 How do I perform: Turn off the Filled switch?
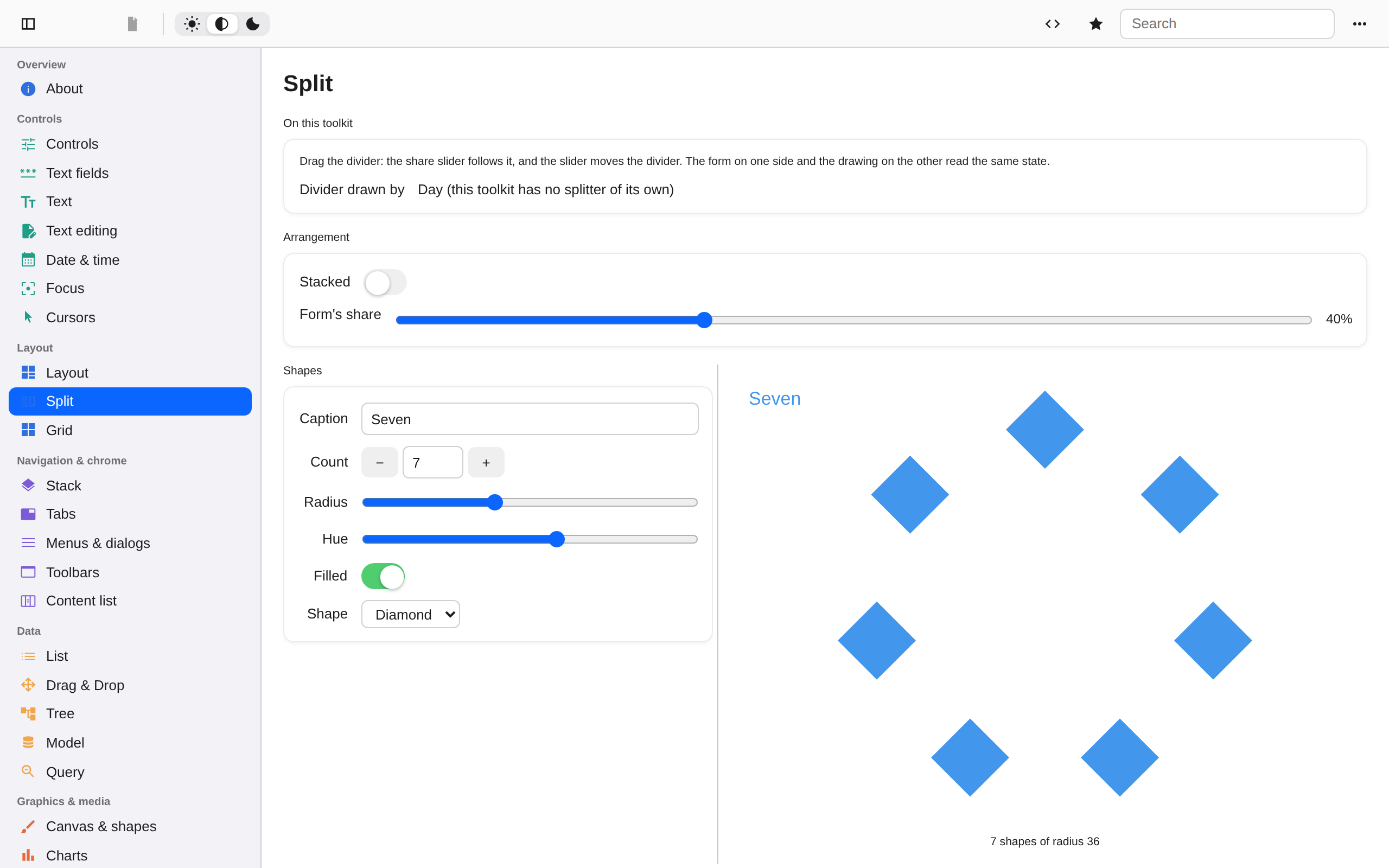click(383, 576)
